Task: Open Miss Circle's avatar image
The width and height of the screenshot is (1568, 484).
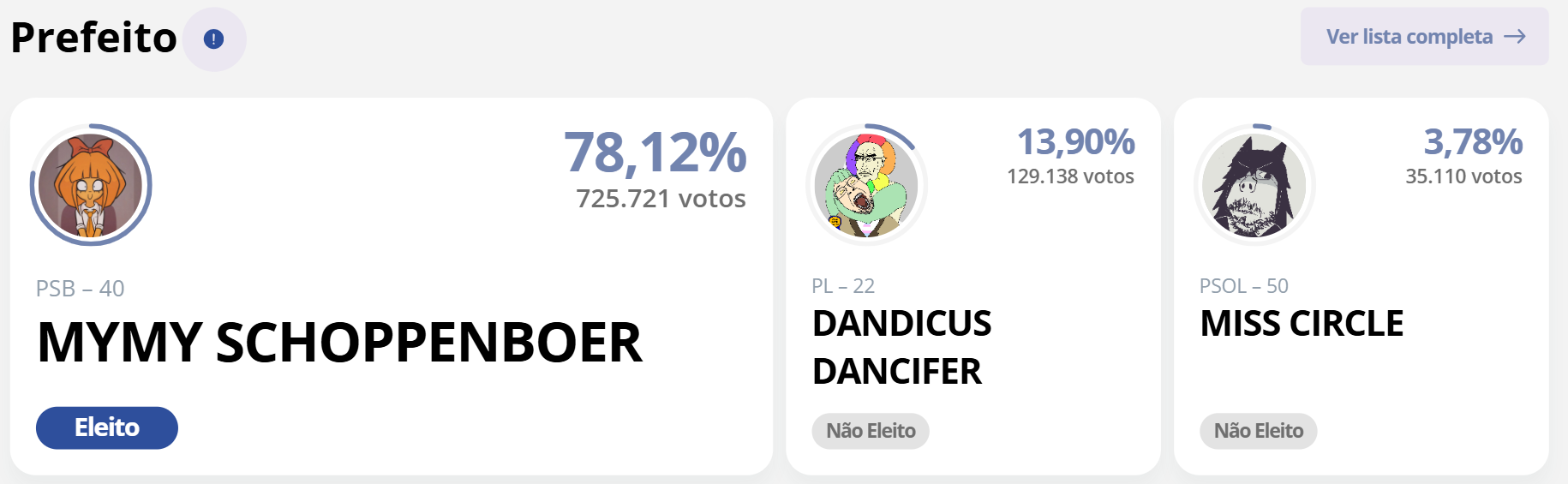Action: pos(1254,185)
